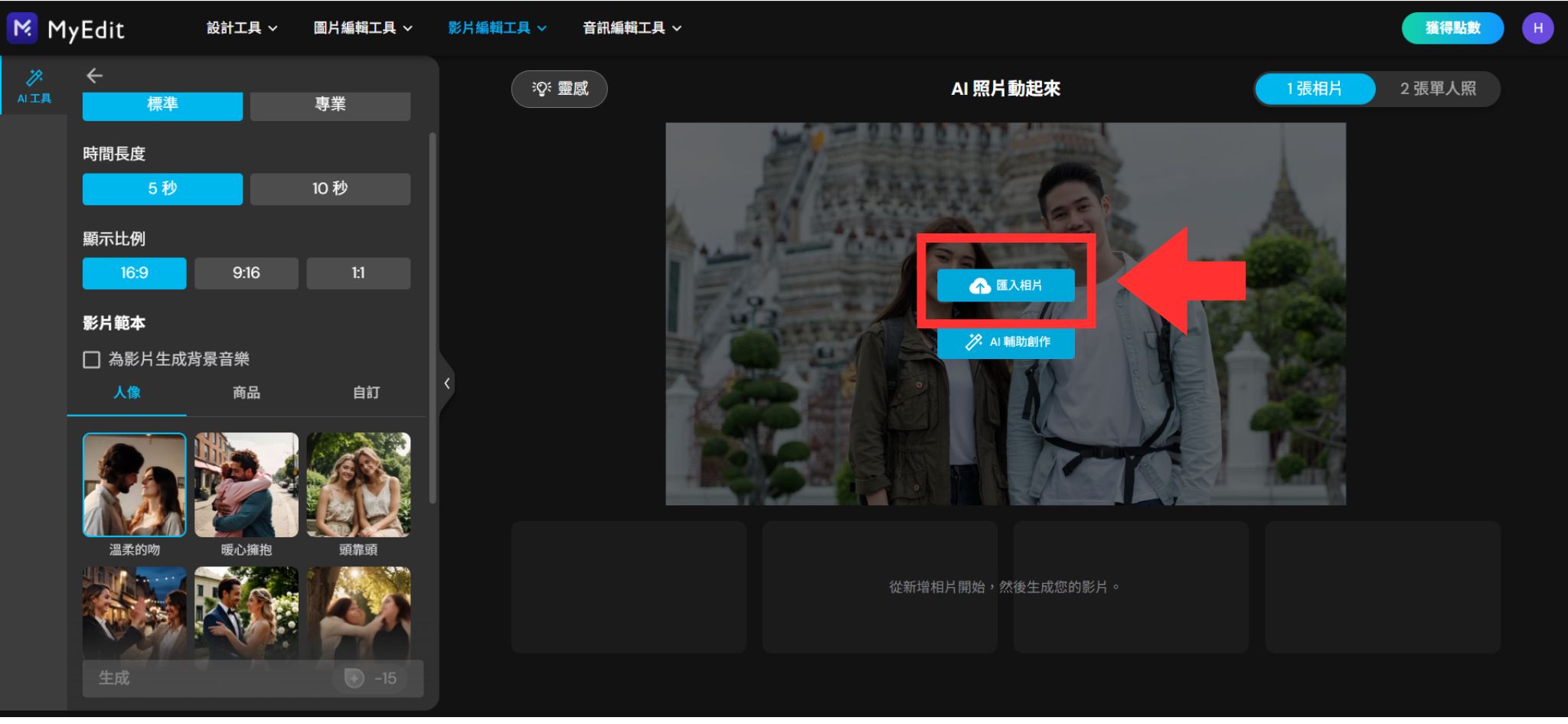Screen dimensions: 1568x724
Task: Select the AI 工具 icon in the left sidebar
Action: click(x=34, y=83)
